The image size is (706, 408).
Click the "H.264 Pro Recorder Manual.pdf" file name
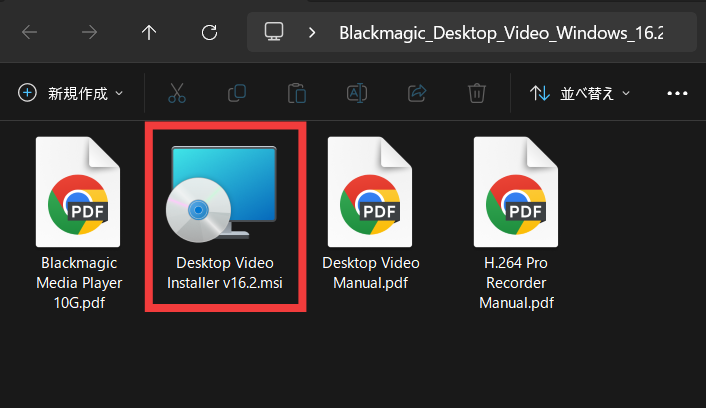tap(516, 283)
